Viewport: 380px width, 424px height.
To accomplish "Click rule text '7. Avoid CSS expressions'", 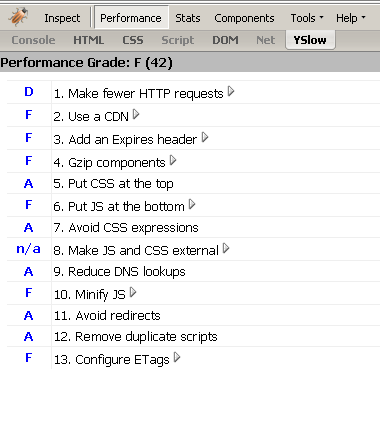I will click(x=126, y=228).
